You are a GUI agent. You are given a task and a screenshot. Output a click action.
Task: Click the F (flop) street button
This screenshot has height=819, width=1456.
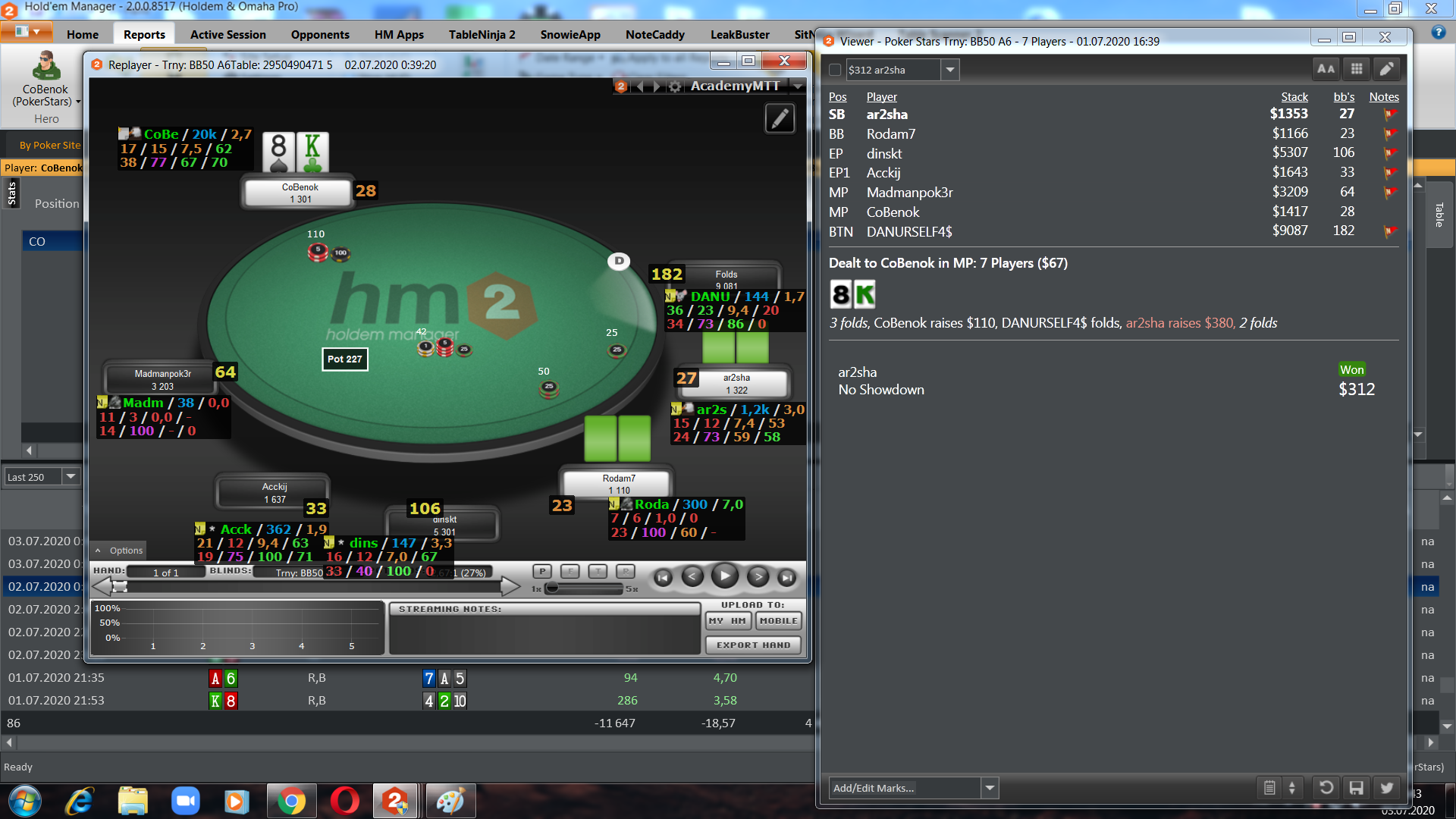point(570,571)
